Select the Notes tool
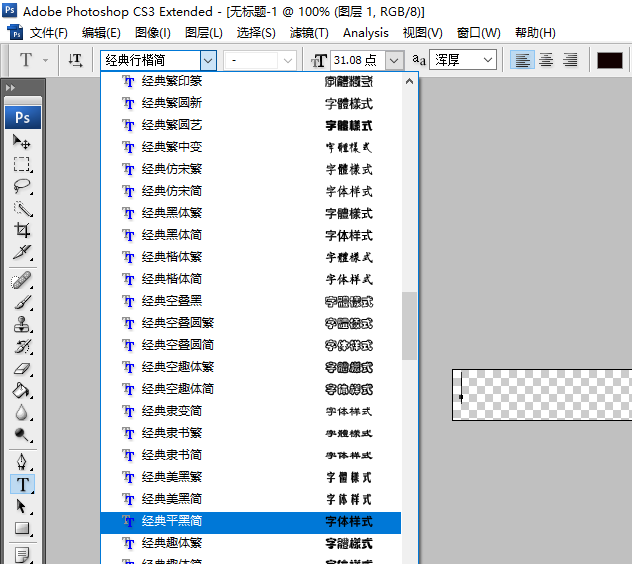 [x=22, y=555]
